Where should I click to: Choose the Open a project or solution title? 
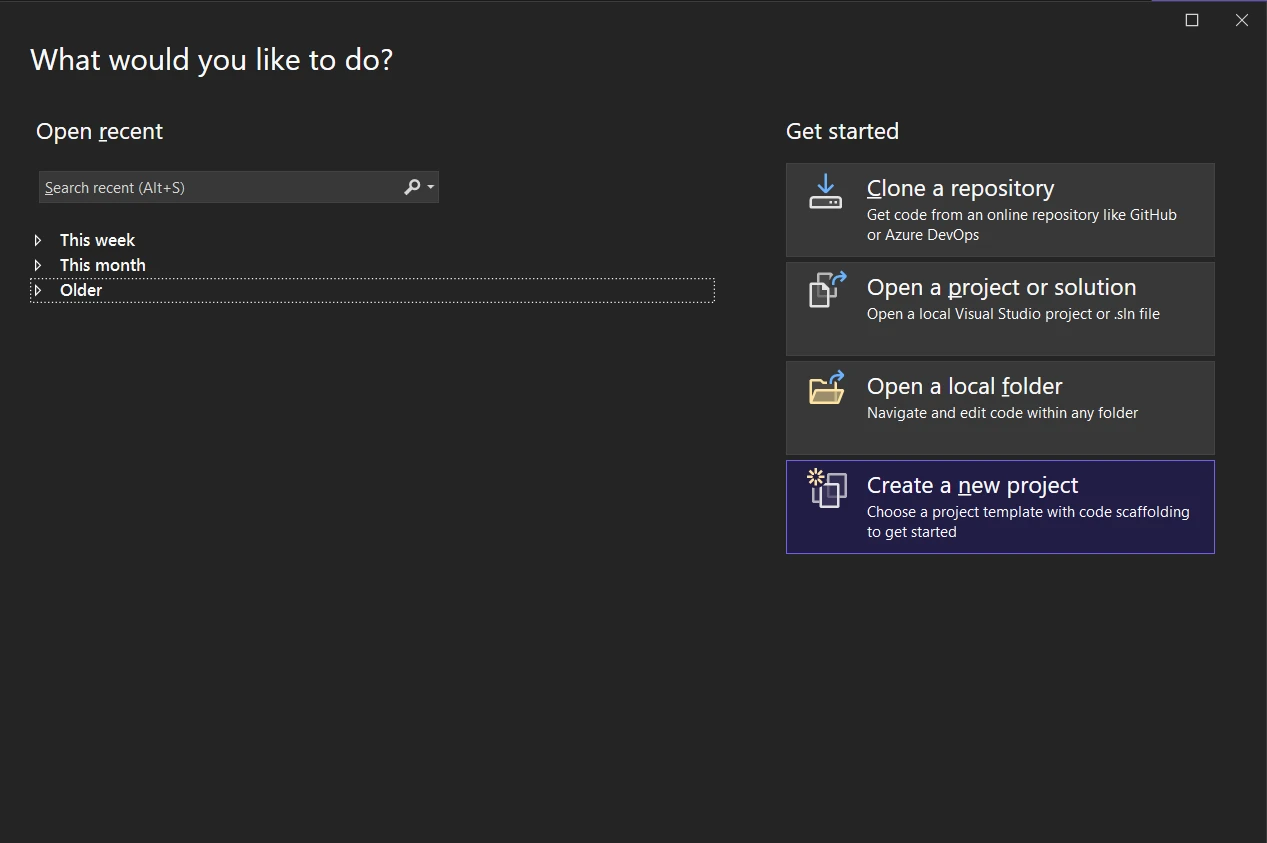[1001, 287]
